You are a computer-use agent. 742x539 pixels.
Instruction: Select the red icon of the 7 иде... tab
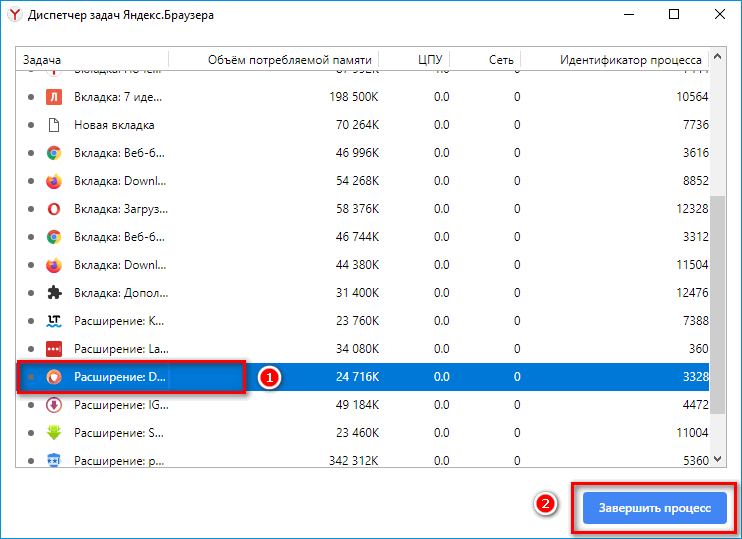point(54,97)
